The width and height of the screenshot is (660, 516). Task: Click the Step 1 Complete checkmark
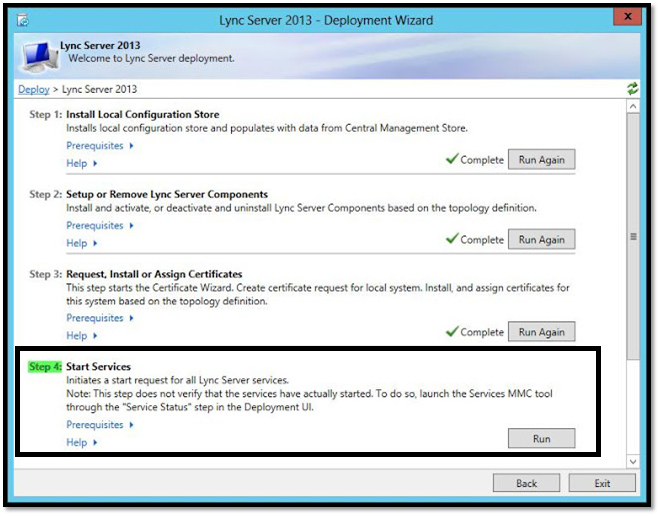(x=452, y=159)
